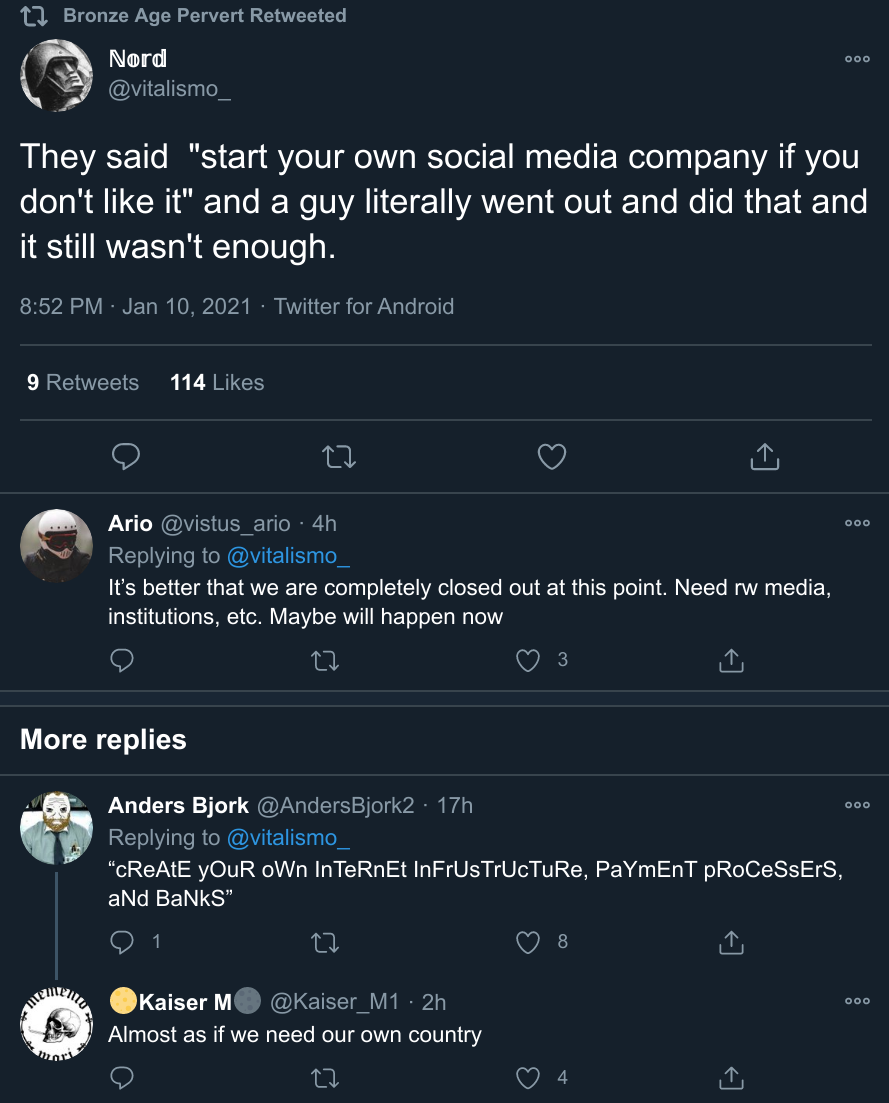Open Nord's profile picture
This screenshot has width=889, height=1103.
(57, 75)
